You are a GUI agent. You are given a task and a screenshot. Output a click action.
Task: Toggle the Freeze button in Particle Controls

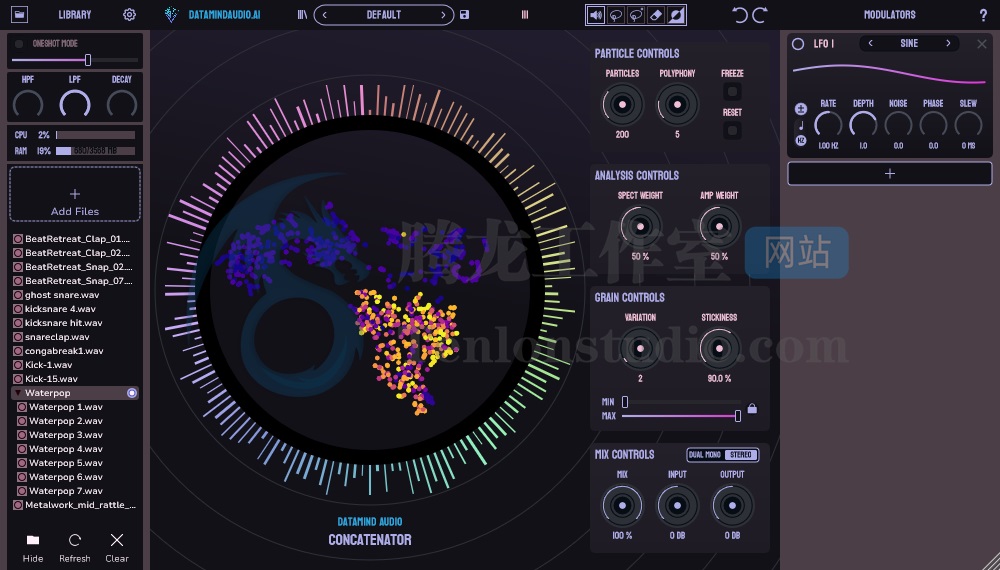tap(732, 91)
